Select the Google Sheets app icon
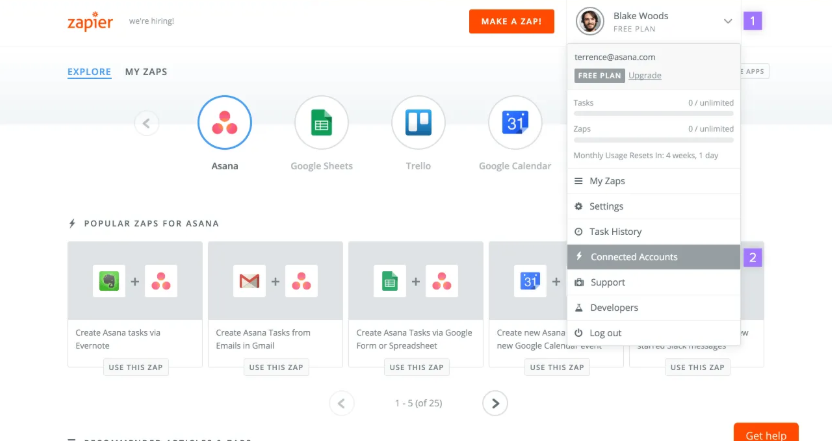This screenshot has width=832, height=441. [x=322, y=123]
